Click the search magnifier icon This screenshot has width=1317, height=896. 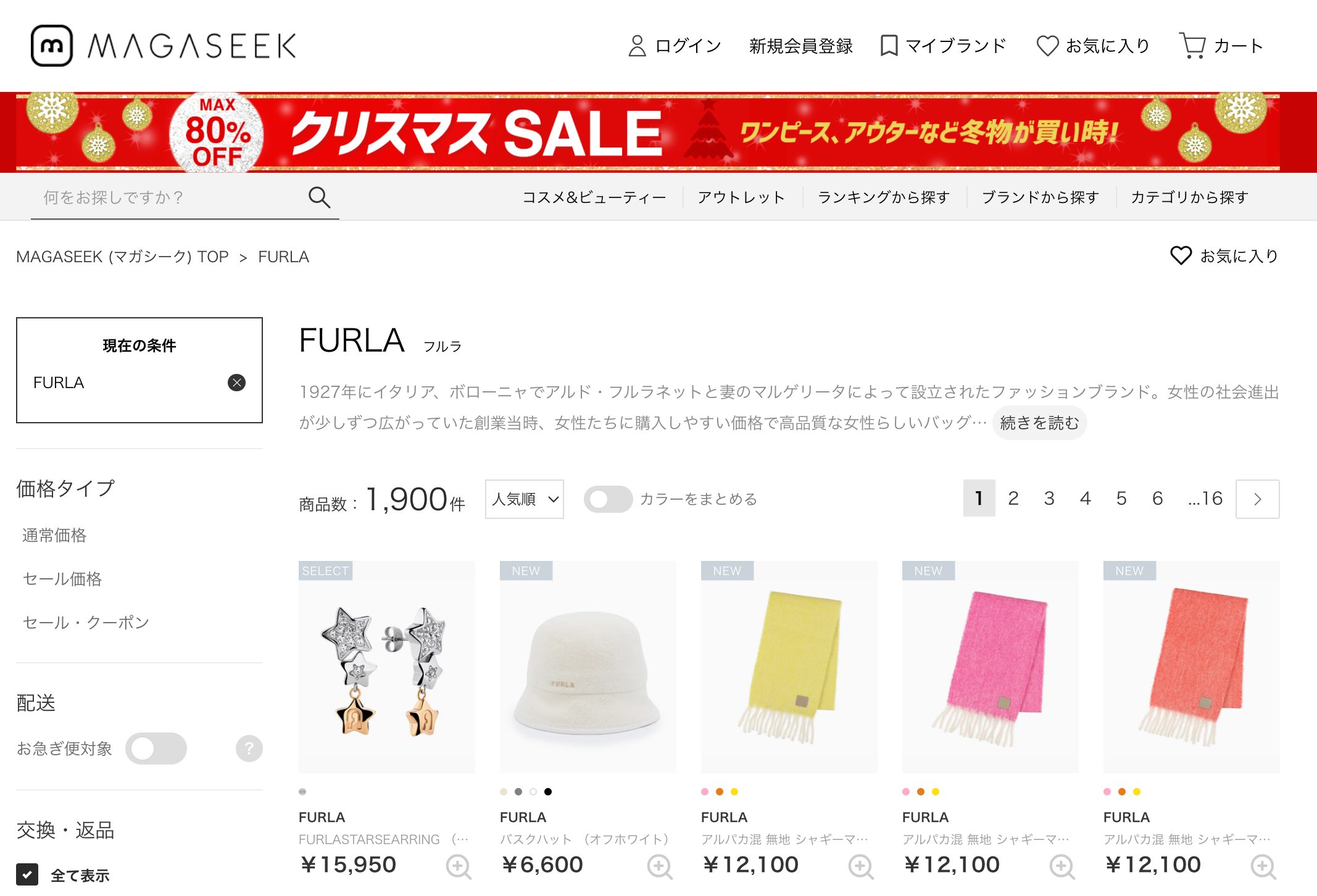319,197
